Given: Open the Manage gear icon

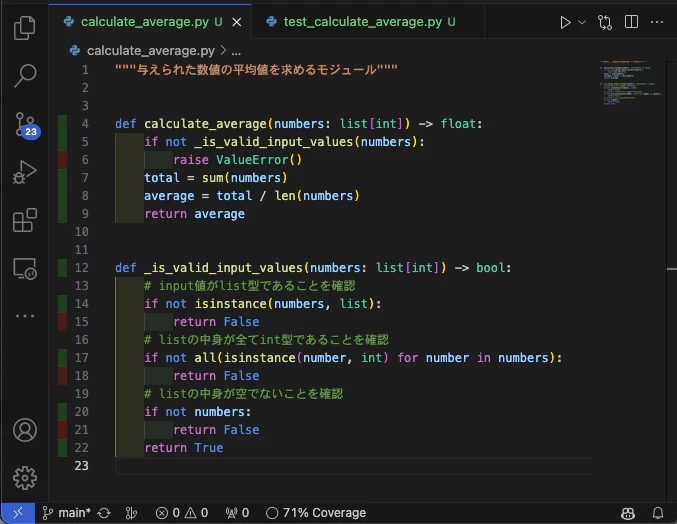Looking at the screenshot, I should [25, 478].
